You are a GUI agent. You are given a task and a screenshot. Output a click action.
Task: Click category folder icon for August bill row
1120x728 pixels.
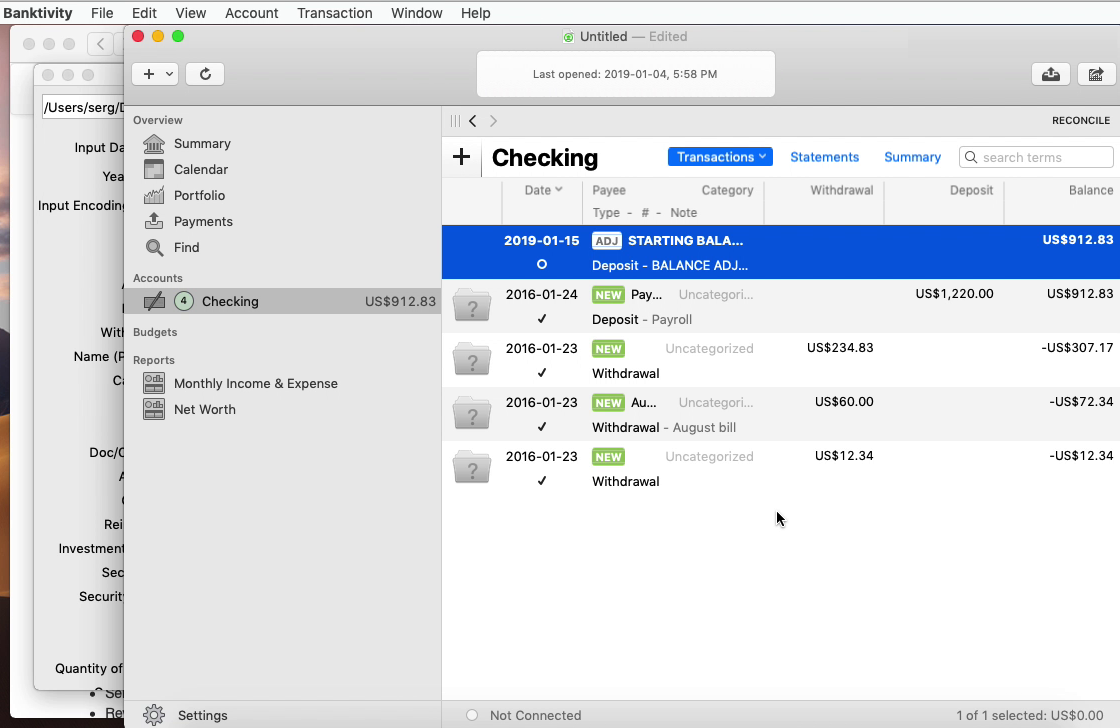pyautogui.click(x=471, y=414)
